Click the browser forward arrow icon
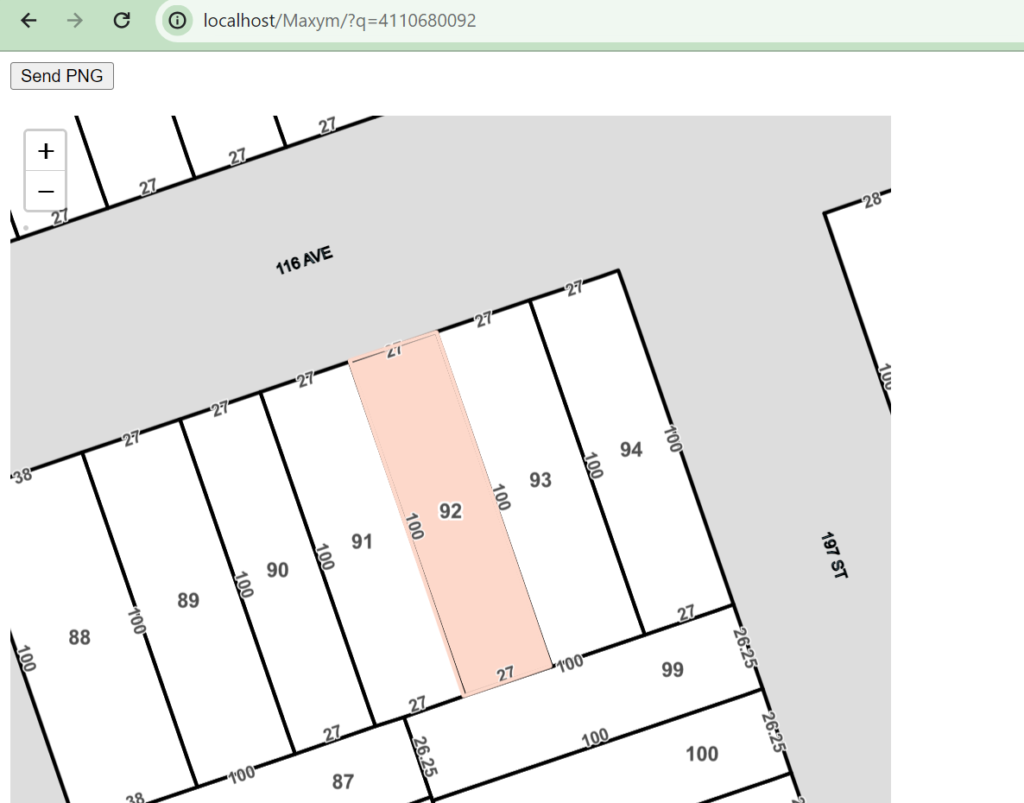This screenshot has height=803, width=1024. [75, 20]
